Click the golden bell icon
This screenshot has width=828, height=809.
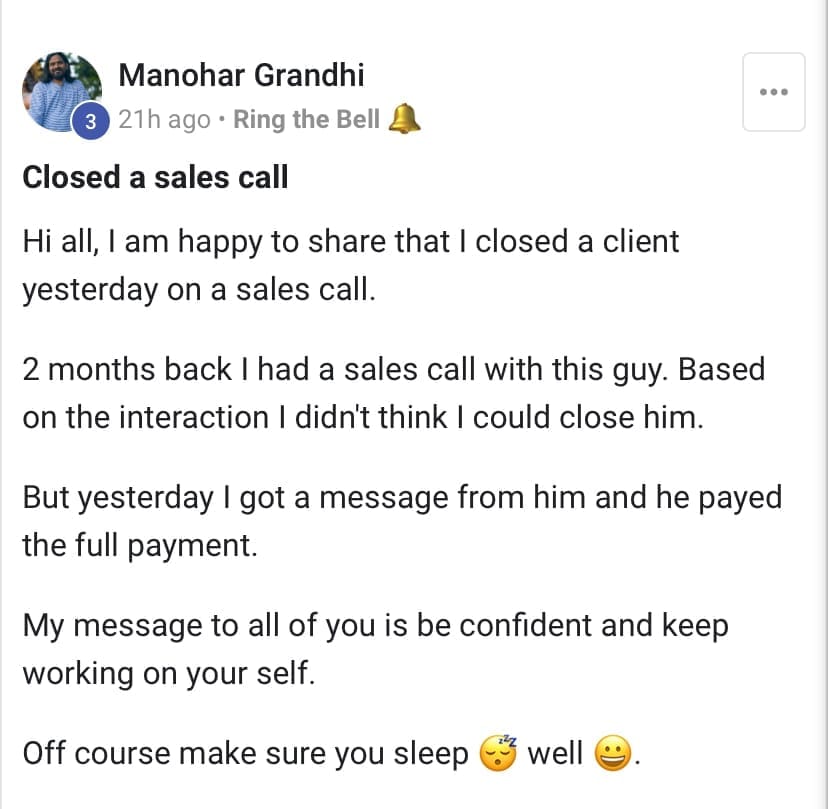point(403,120)
